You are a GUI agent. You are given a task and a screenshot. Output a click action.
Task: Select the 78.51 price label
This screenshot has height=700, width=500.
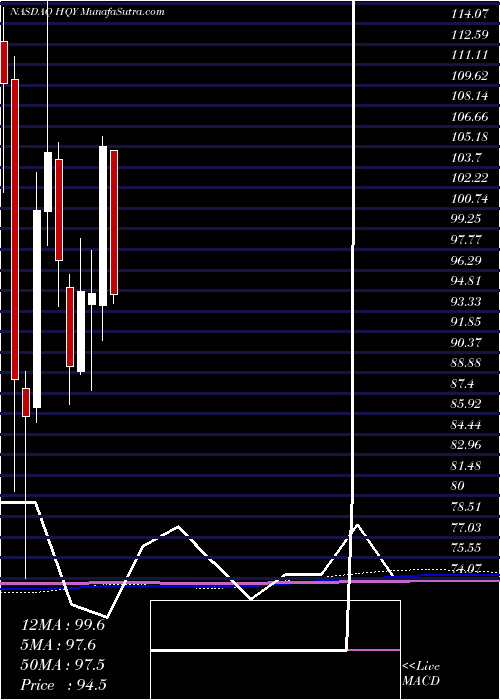[466, 508]
